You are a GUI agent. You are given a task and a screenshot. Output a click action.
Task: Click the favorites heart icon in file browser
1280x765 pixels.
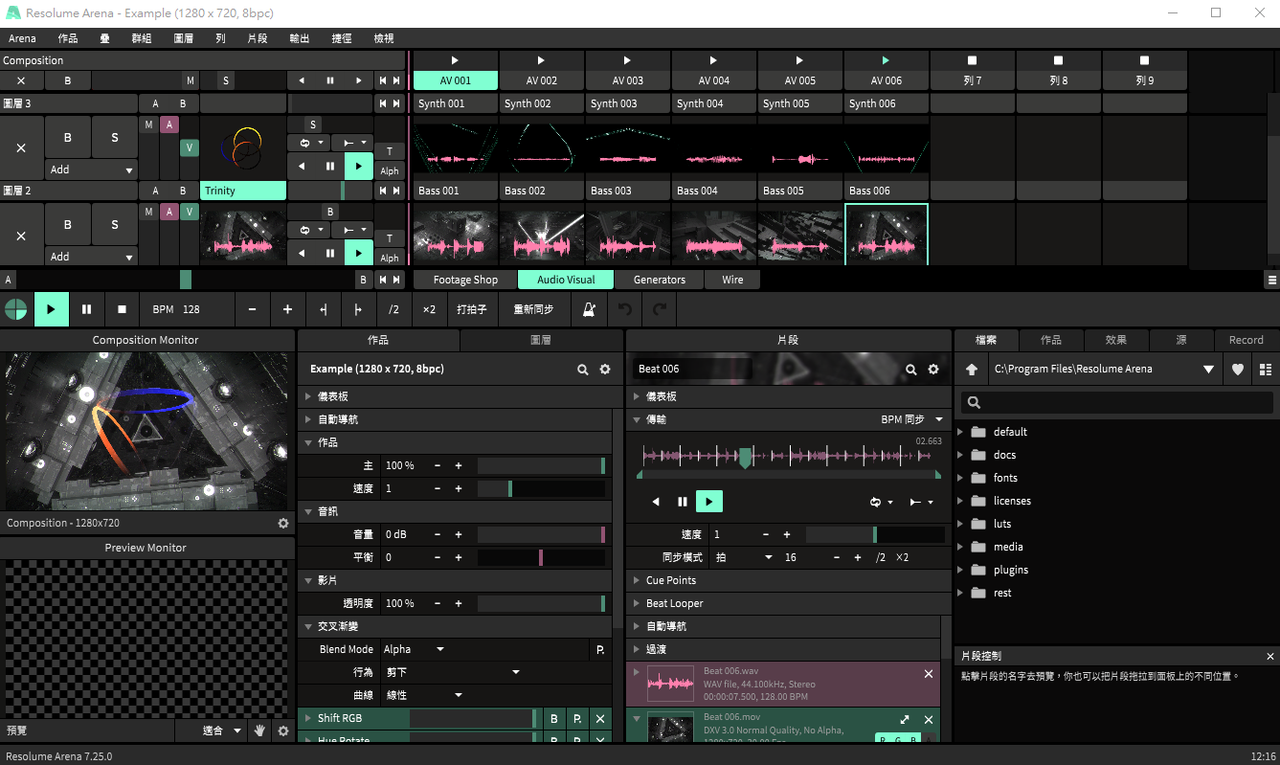click(x=1237, y=369)
